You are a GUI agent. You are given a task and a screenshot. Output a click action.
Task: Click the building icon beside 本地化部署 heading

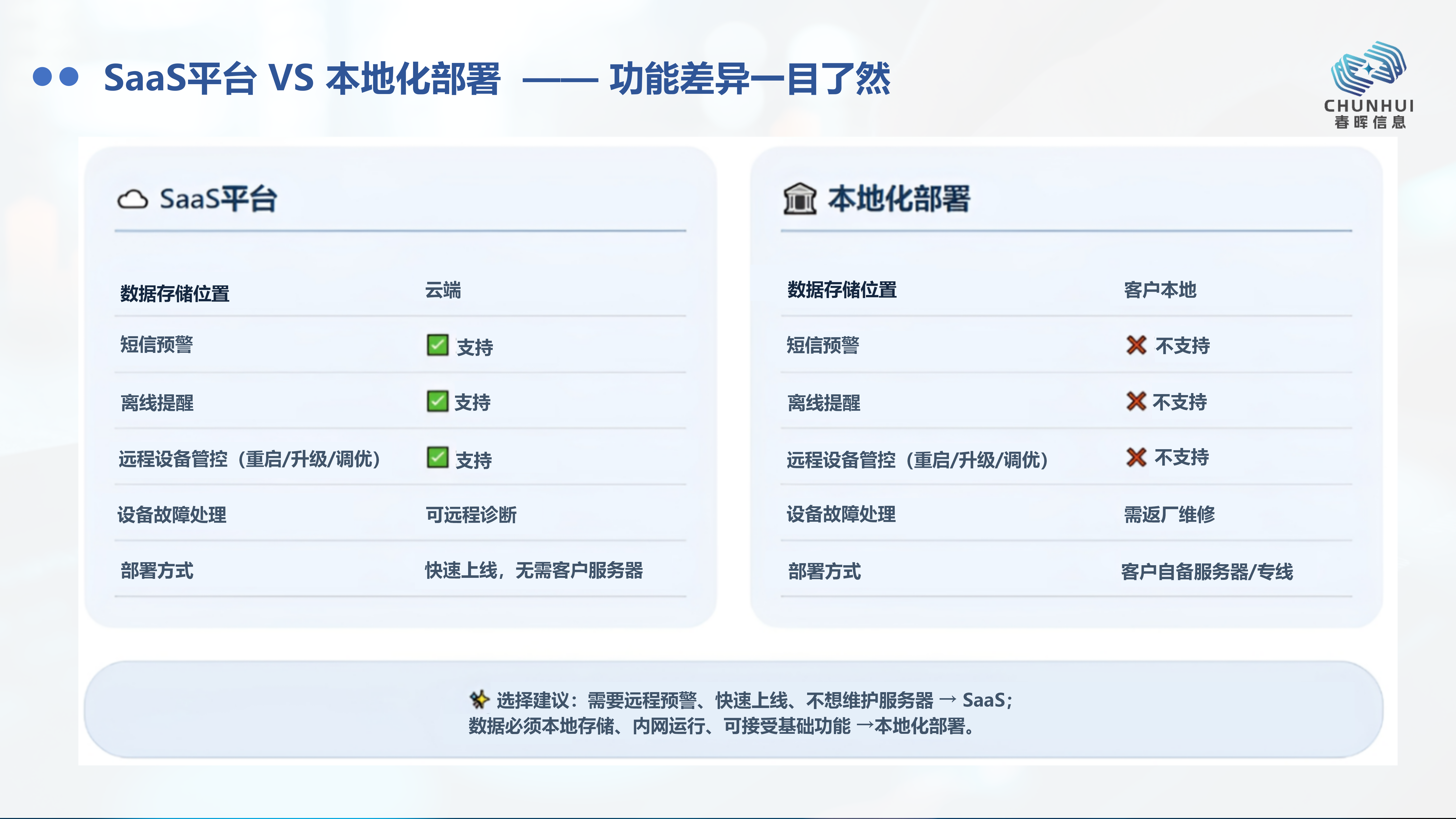coord(800,199)
